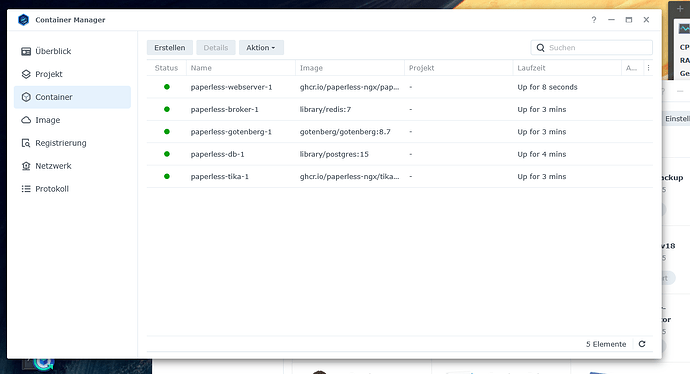
Task: Focus the Suchen search field
Action: 591,48
